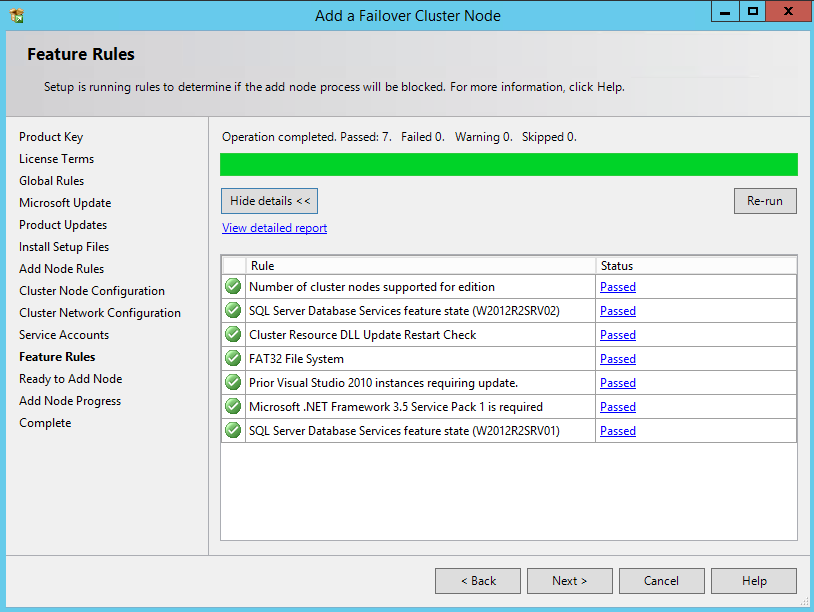This screenshot has width=814, height=612.
Task: Select the Product Key step in sidebar
Action: click(51, 137)
